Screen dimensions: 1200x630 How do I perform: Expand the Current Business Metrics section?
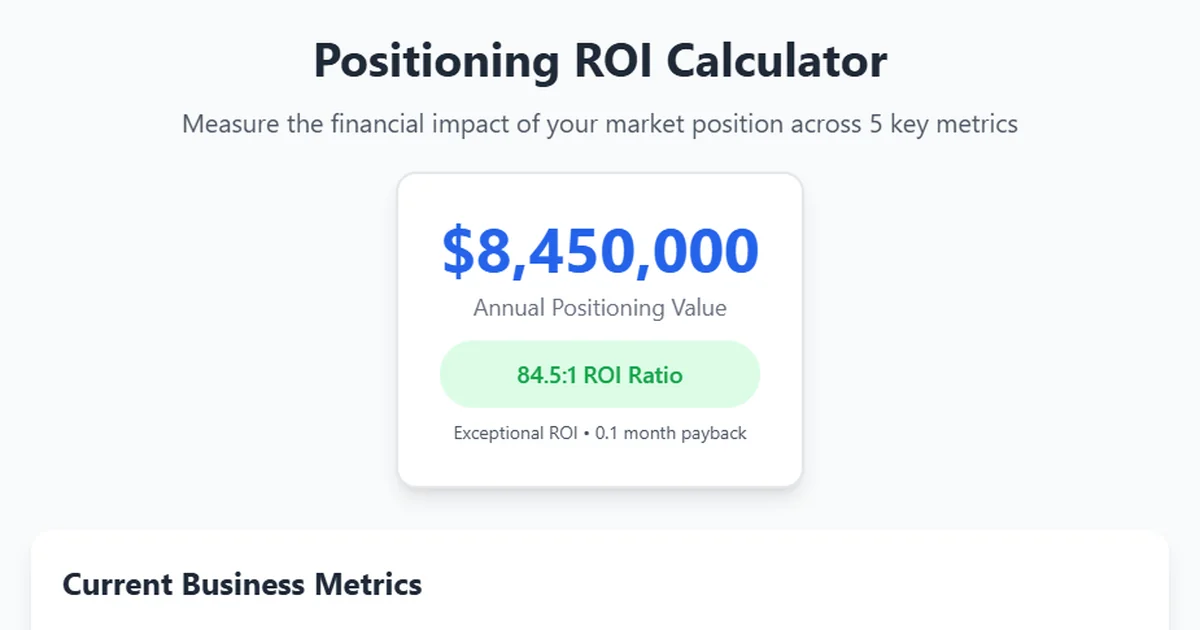[x=242, y=584]
